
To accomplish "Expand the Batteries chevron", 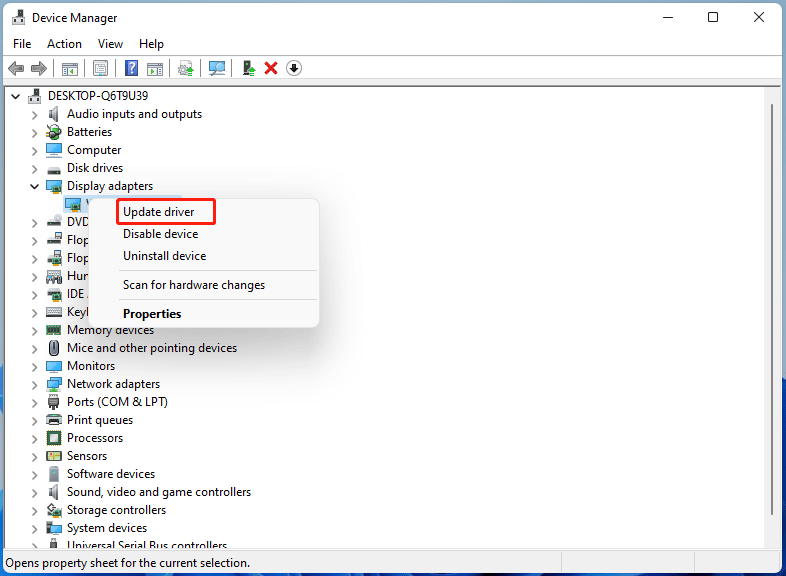I will click(34, 133).
